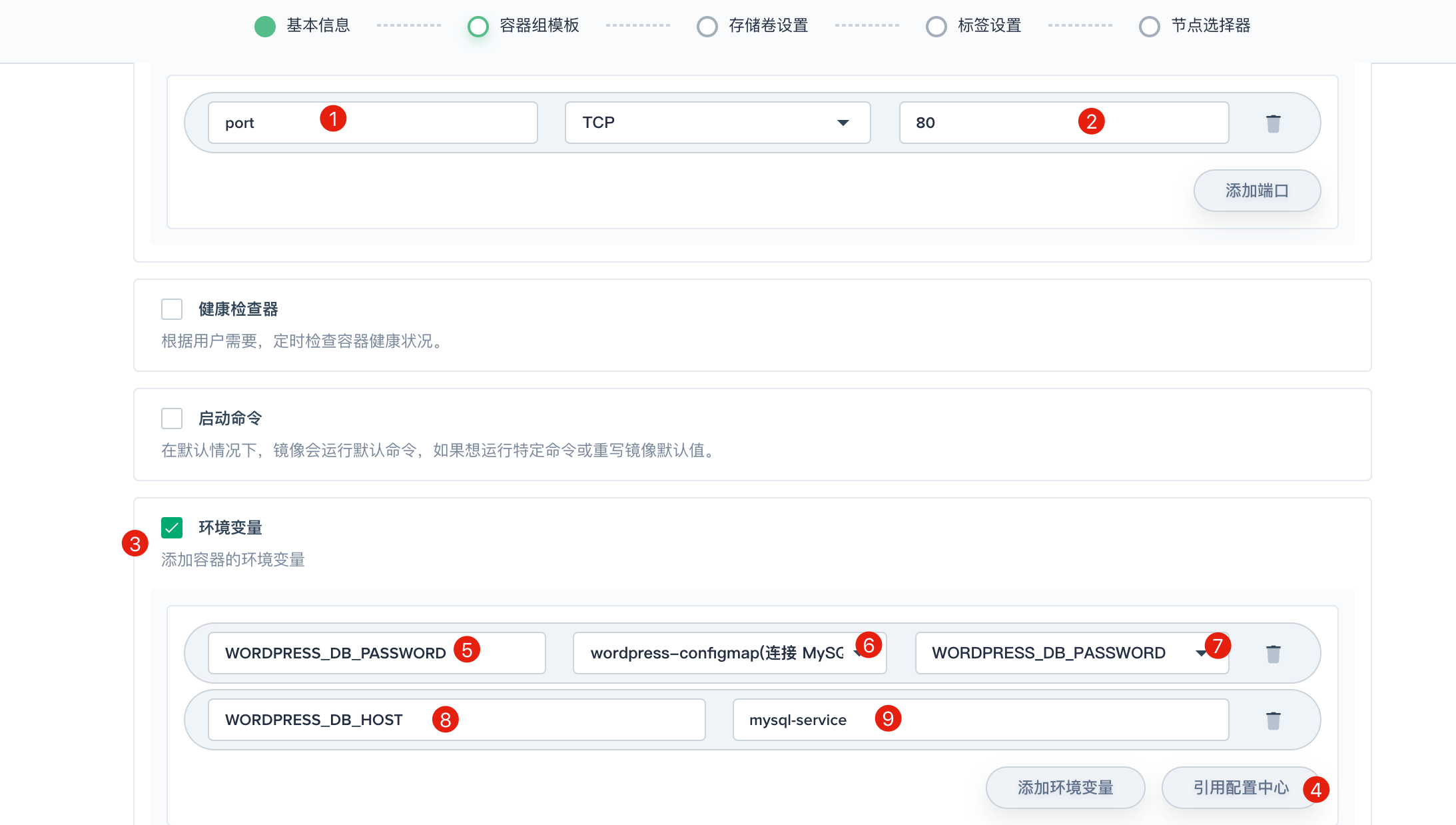The width and height of the screenshot is (1456, 825).
Task: Click the 引用配置中心 button
Action: point(1240,788)
